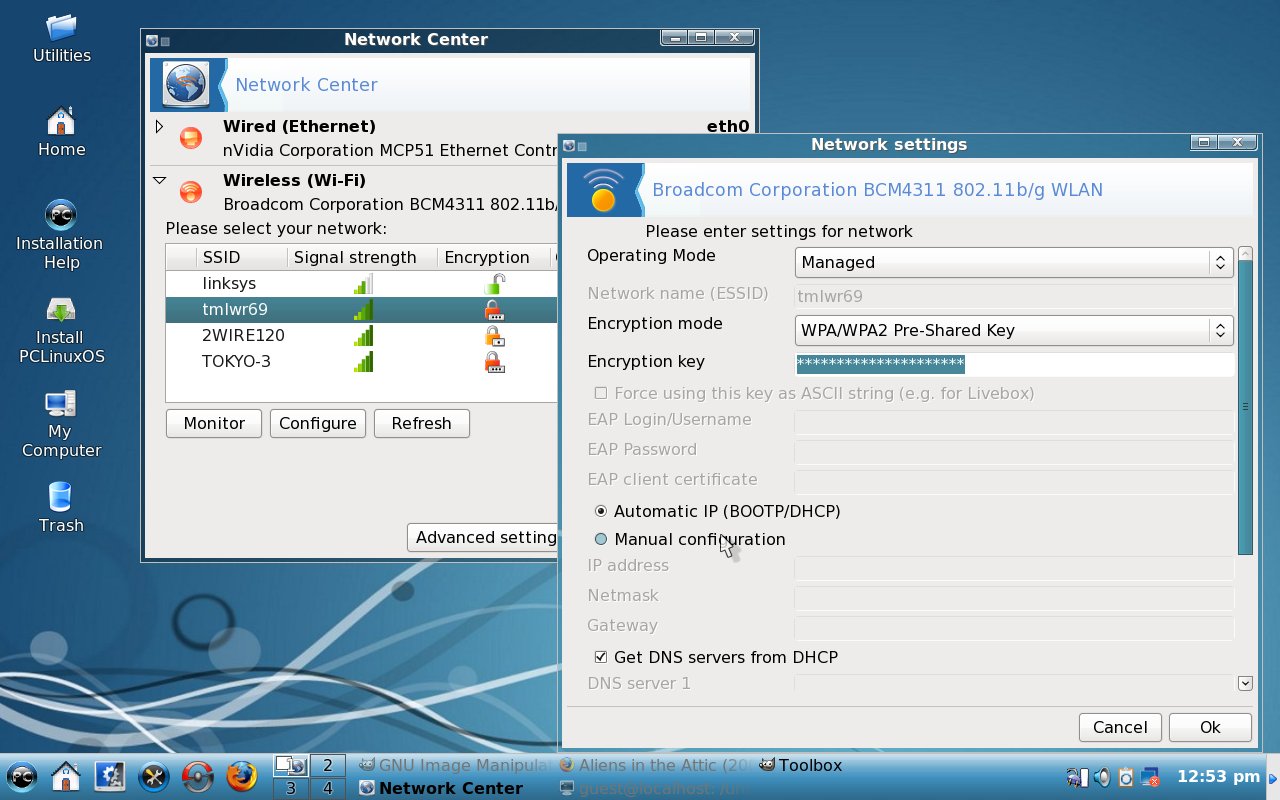The height and width of the screenshot is (800, 1280).
Task: Open the control center gear launcher
Action: coord(109,775)
